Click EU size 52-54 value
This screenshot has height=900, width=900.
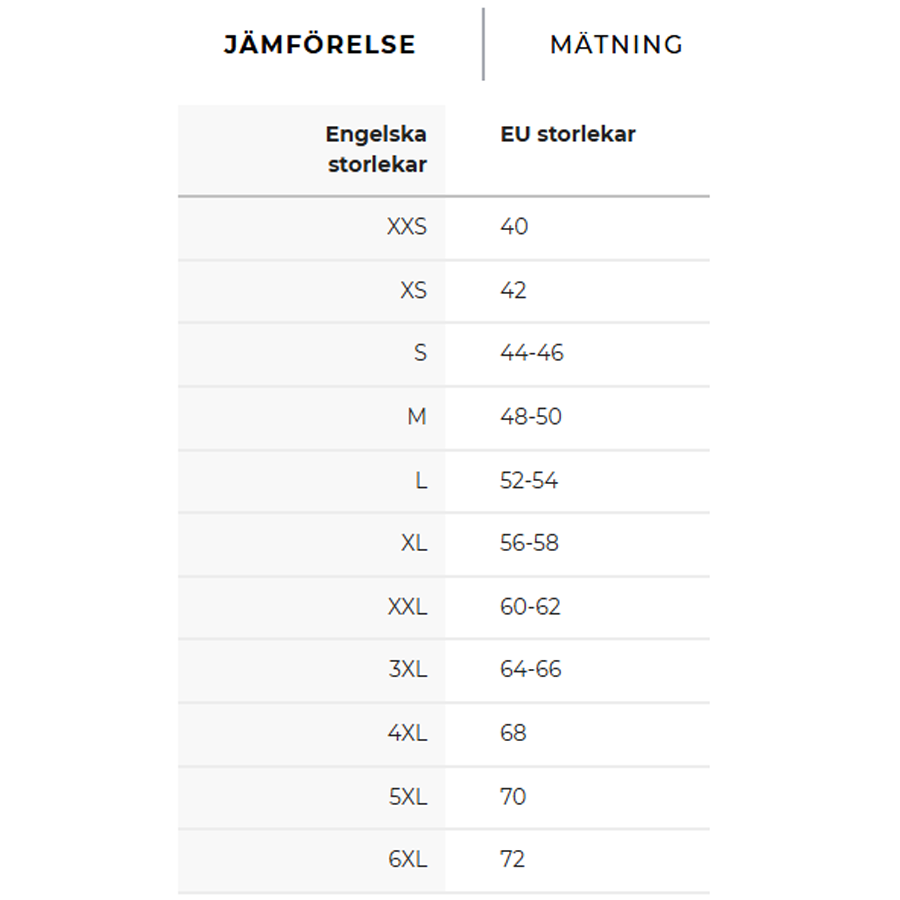(x=529, y=480)
